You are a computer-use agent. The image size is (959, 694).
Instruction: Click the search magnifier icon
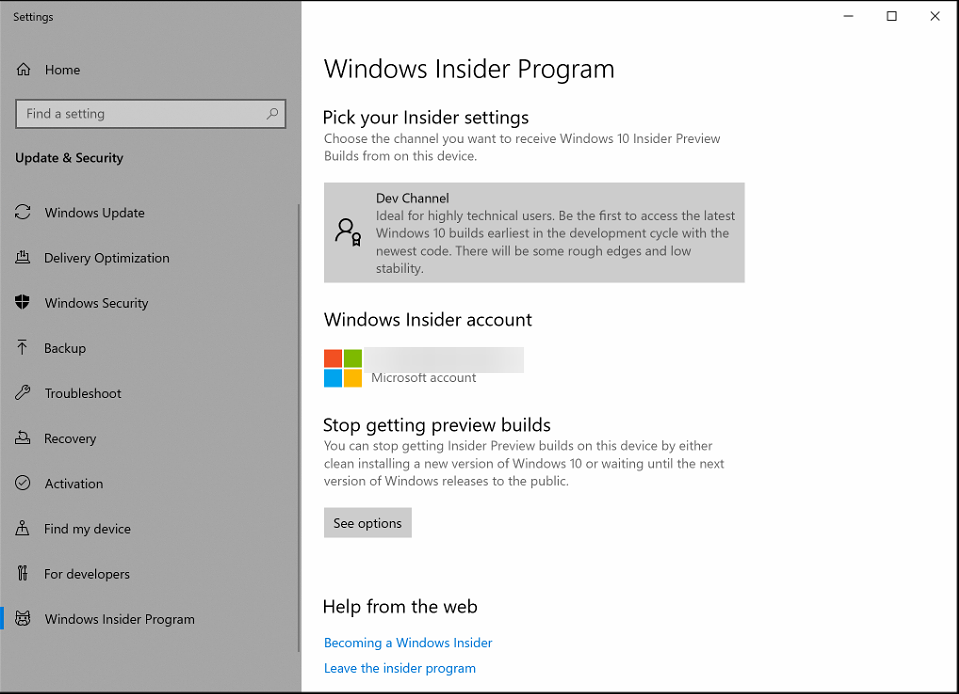point(272,114)
